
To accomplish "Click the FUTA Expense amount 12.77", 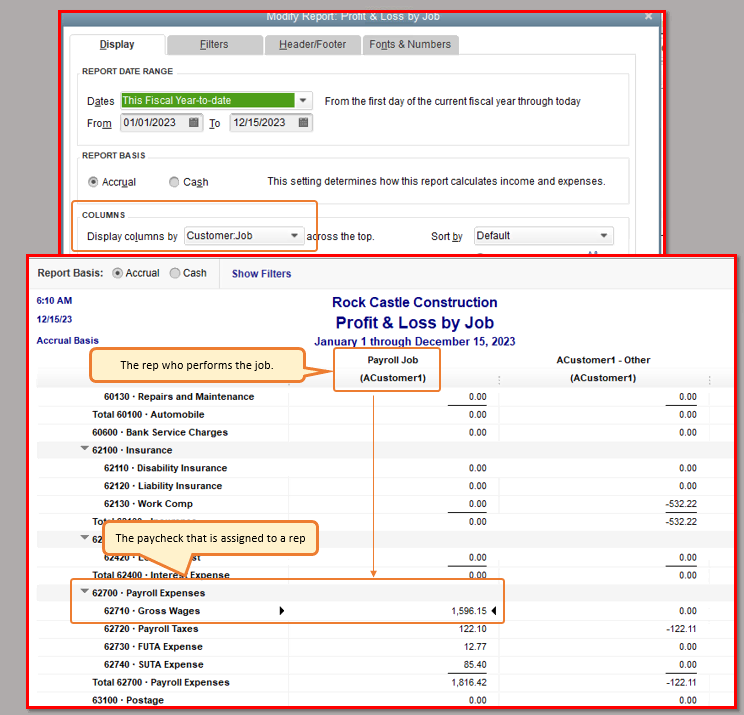I will [475, 647].
